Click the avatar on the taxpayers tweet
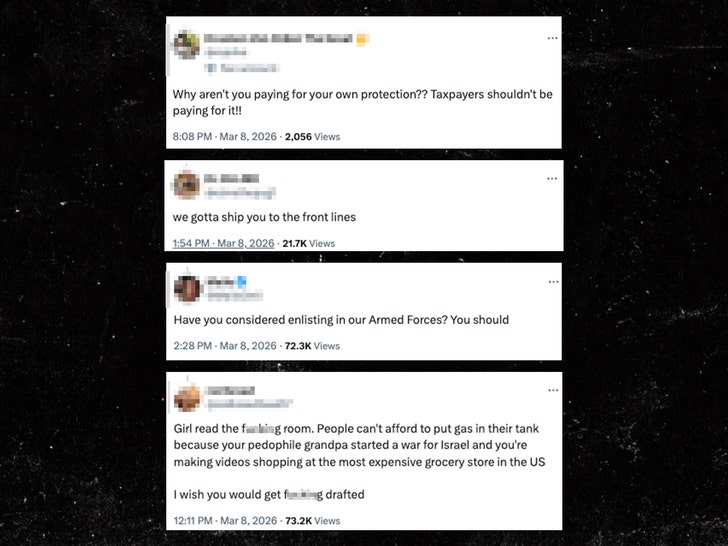Viewport: 728px width, 546px height. point(186,46)
